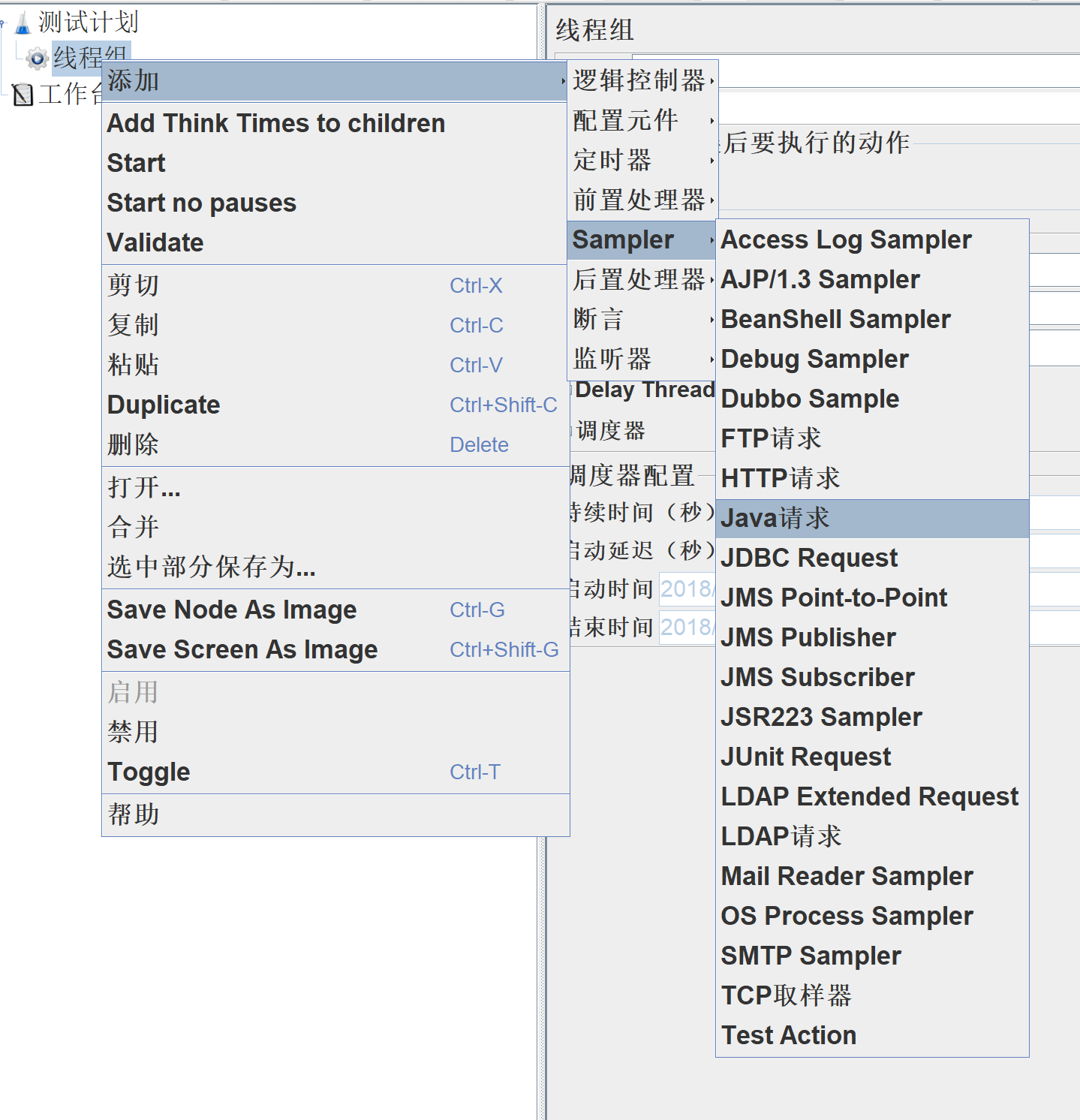Click 合并 (merge) menu item
This screenshot has width=1080, height=1120.
coord(335,527)
